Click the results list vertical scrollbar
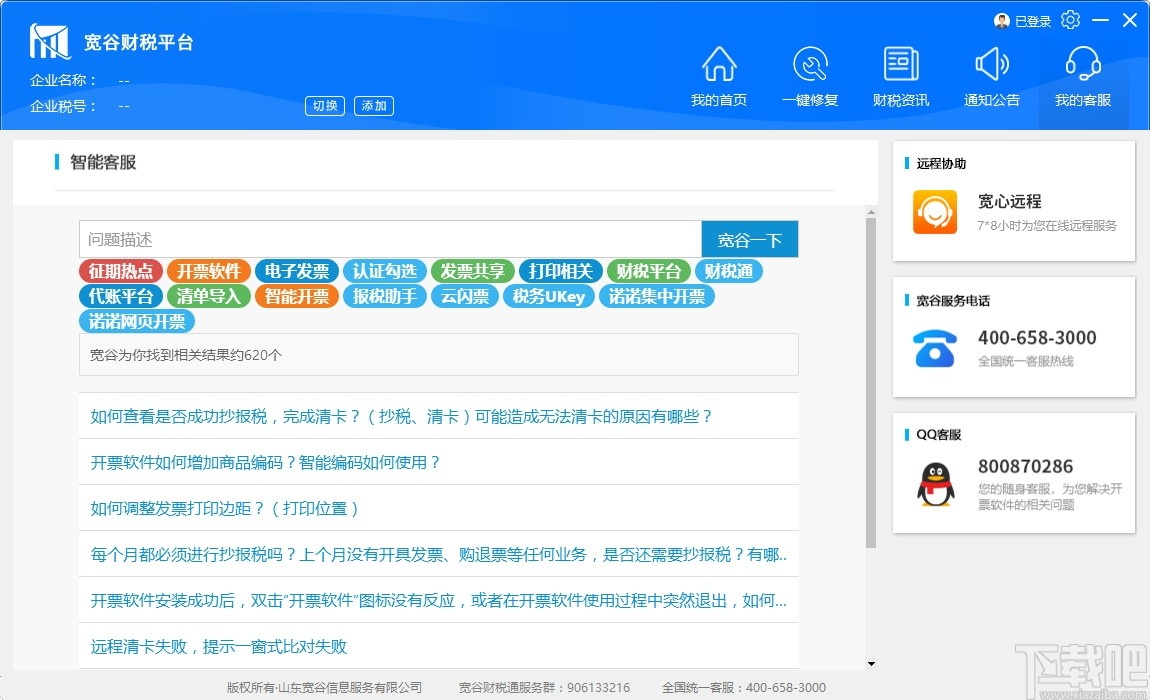This screenshot has height=700, width=1150. tap(871, 383)
